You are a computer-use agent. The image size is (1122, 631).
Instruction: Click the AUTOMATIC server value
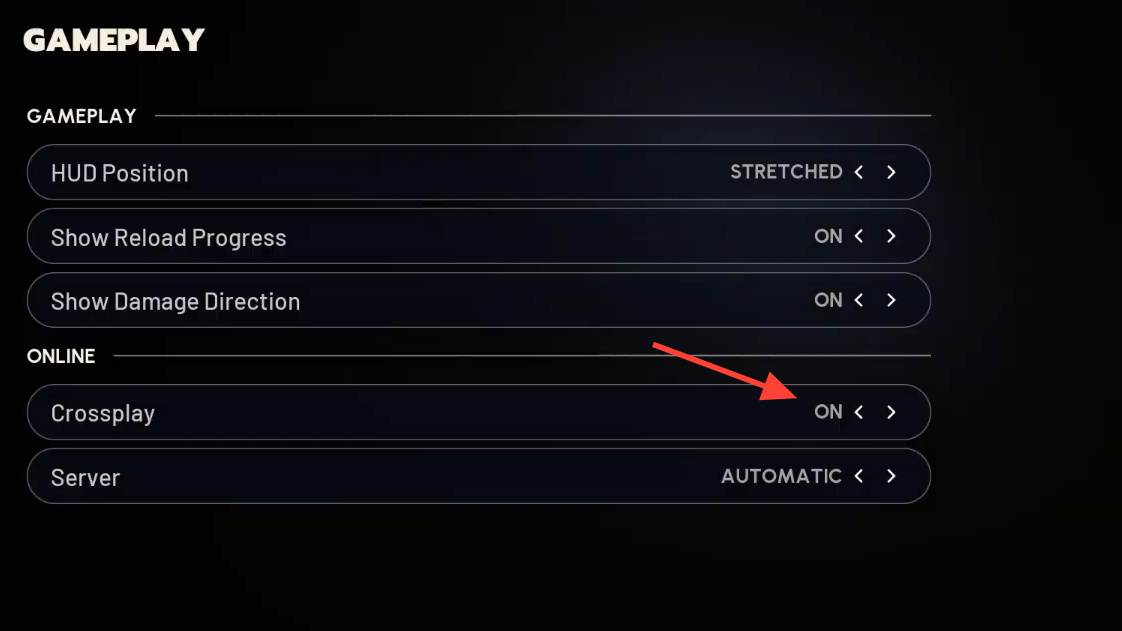pyautogui.click(x=781, y=476)
